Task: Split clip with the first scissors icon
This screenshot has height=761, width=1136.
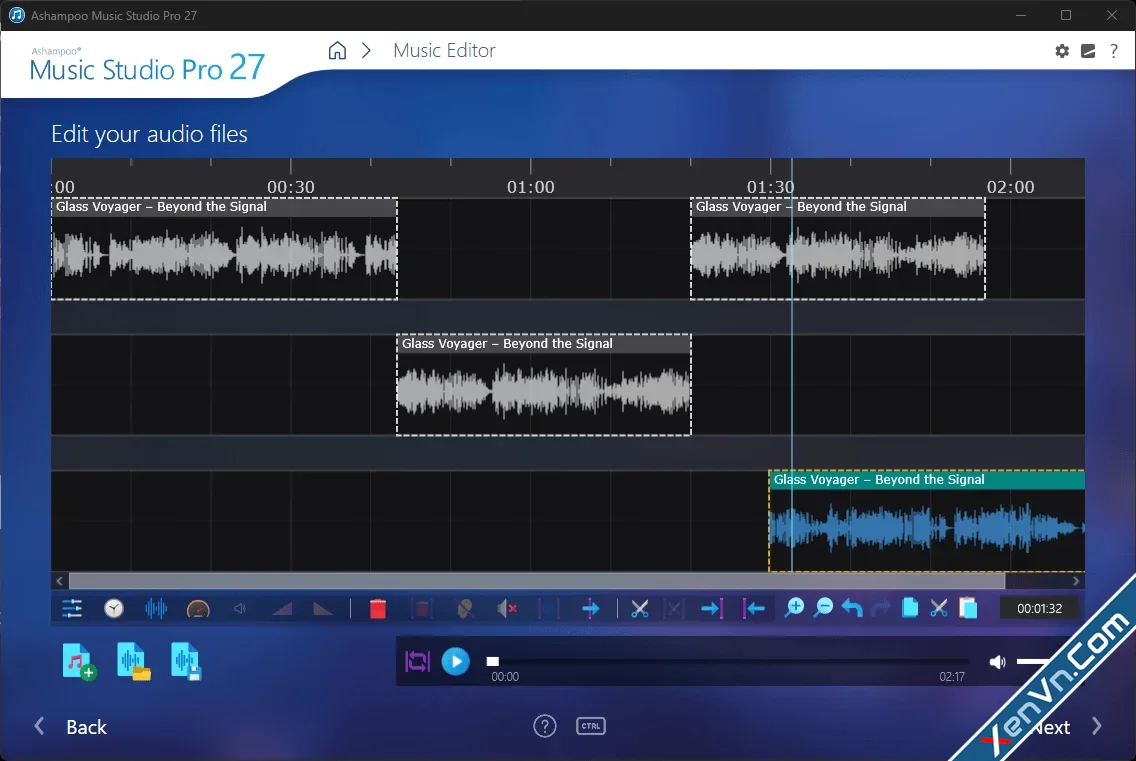Action: coord(639,608)
